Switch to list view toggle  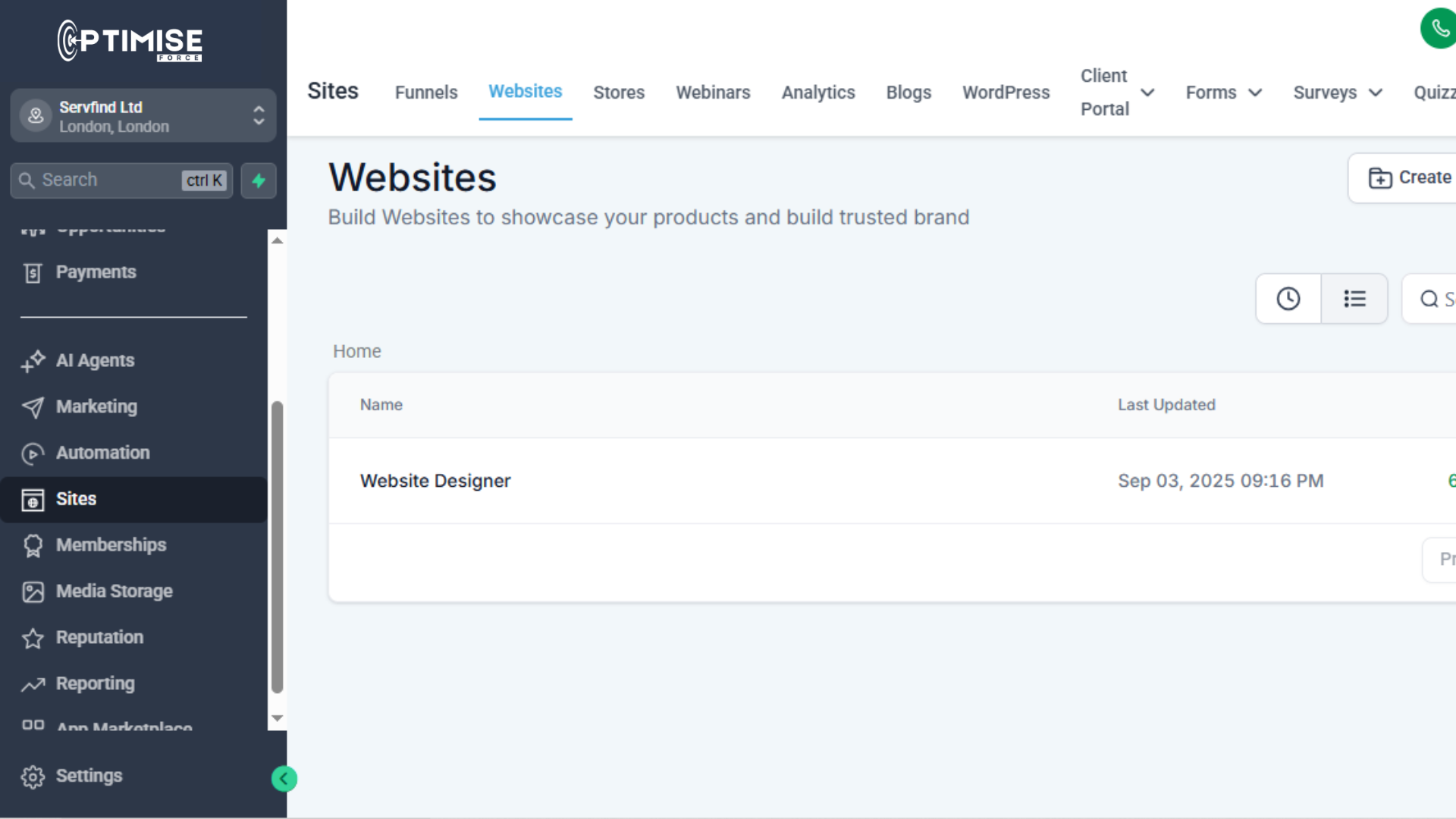point(1354,299)
